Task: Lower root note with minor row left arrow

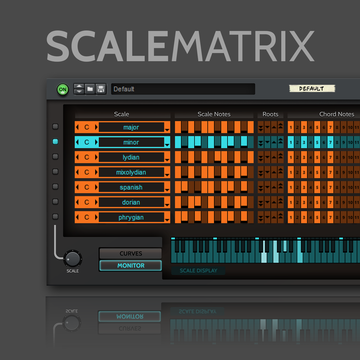Action: (x=78, y=142)
